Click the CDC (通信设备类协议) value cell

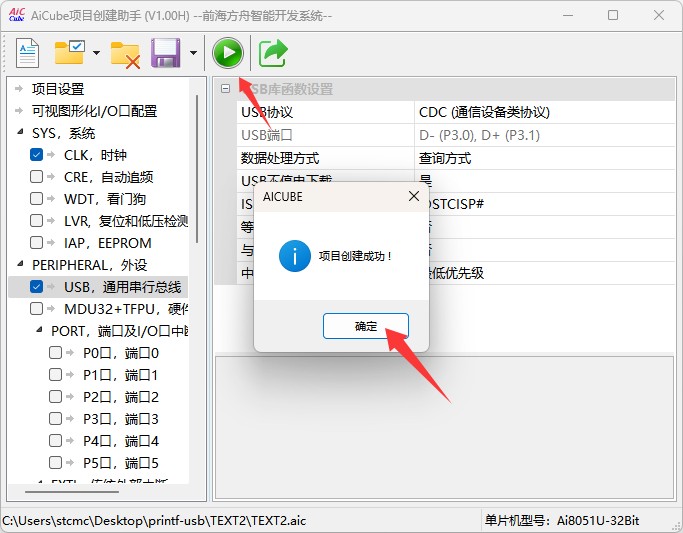tap(544, 112)
